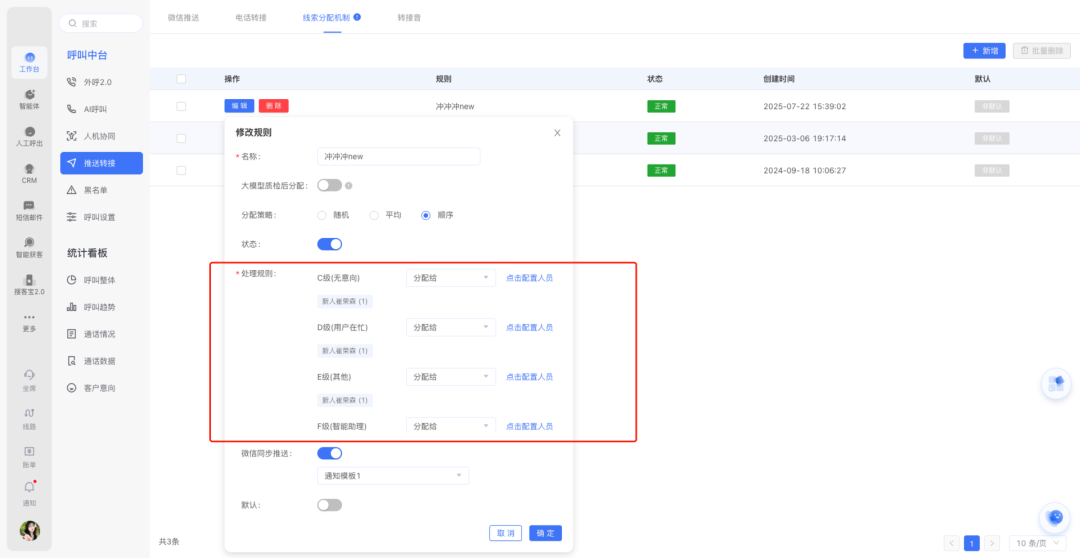Click the user avatar at bottom left
Image resolution: width=1080 pixels, height=558 pixels.
point(30,530)
